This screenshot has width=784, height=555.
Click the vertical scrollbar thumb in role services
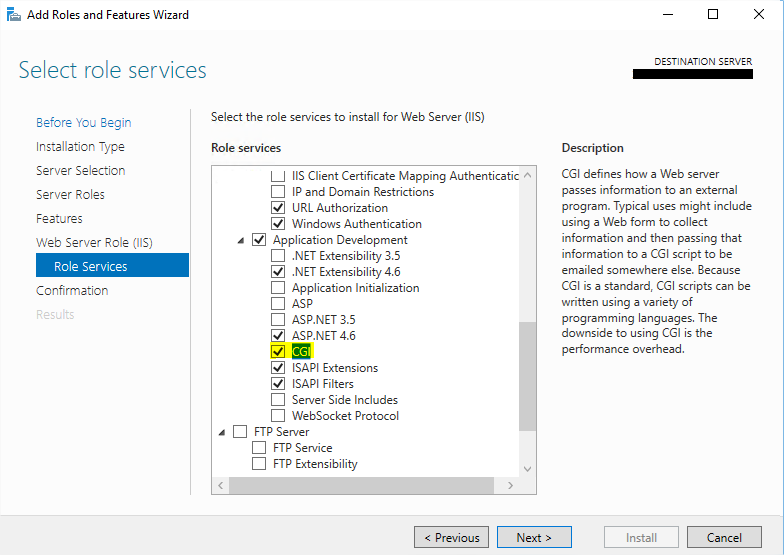[528, 376]
